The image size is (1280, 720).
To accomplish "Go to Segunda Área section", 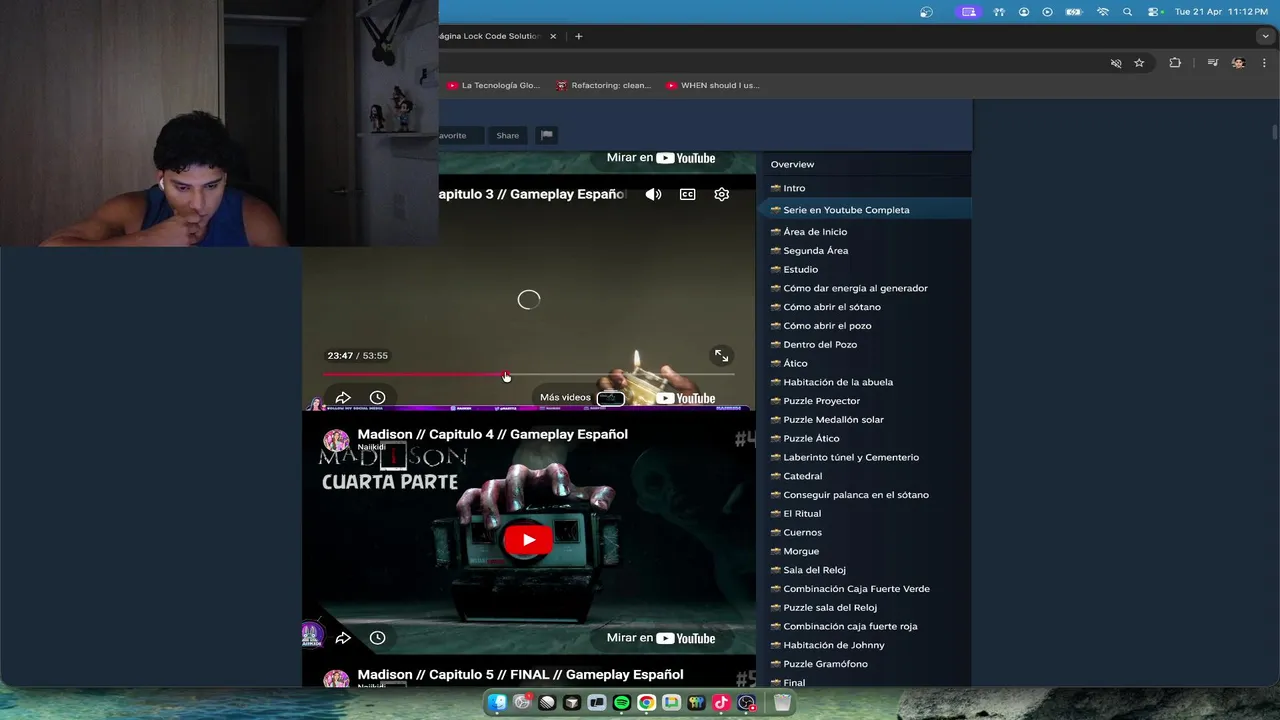I will 815,251.
